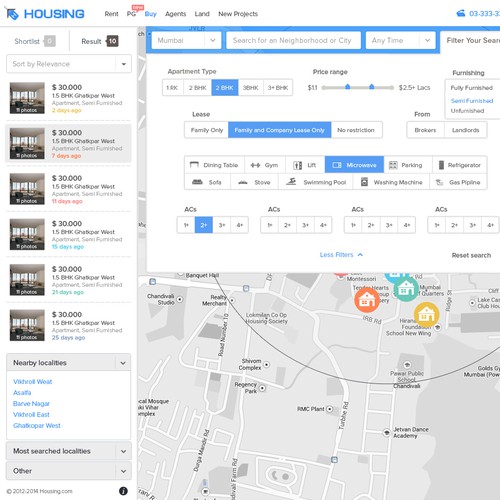Click the phone icon beside the number

[x=461, y=14]
